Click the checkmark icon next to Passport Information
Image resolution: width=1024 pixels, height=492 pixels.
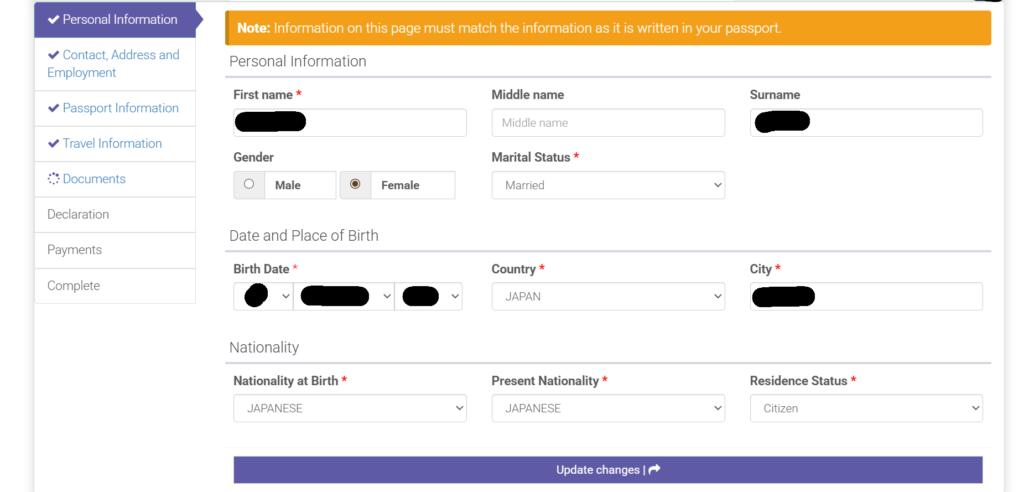53,108
